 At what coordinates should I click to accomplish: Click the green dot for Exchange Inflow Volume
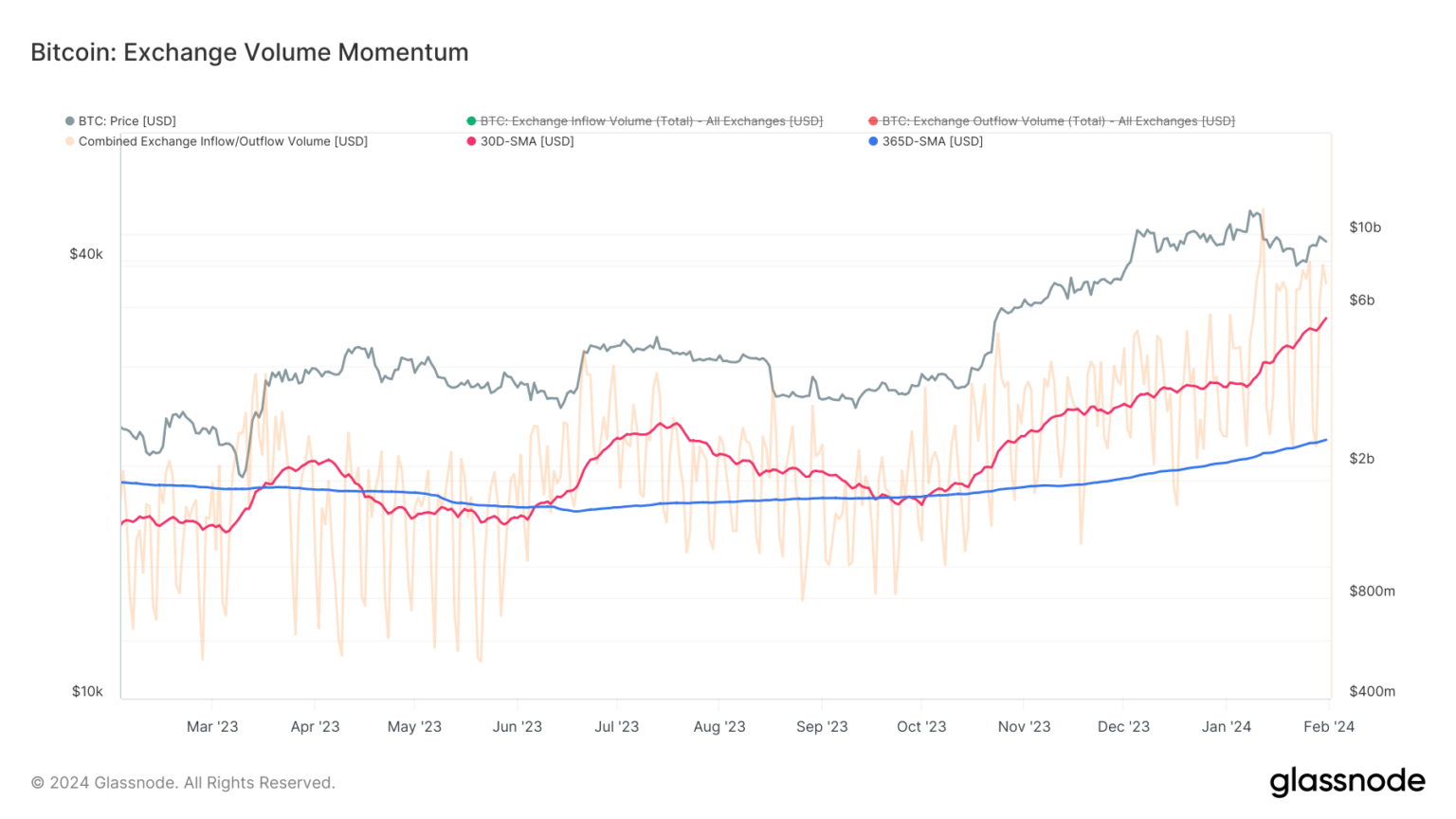[471, 121]
